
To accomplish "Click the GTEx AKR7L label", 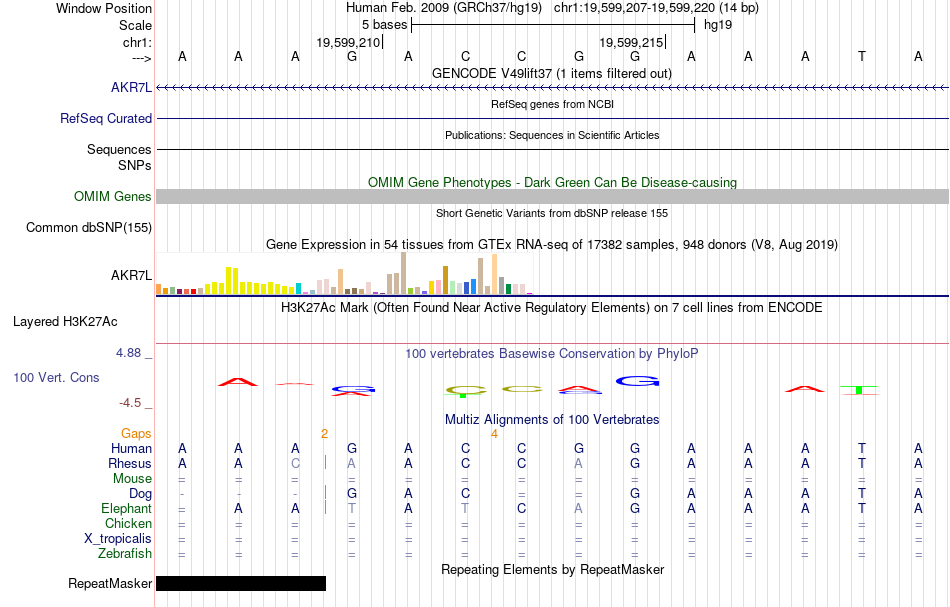I will click(x=131, y=275).
